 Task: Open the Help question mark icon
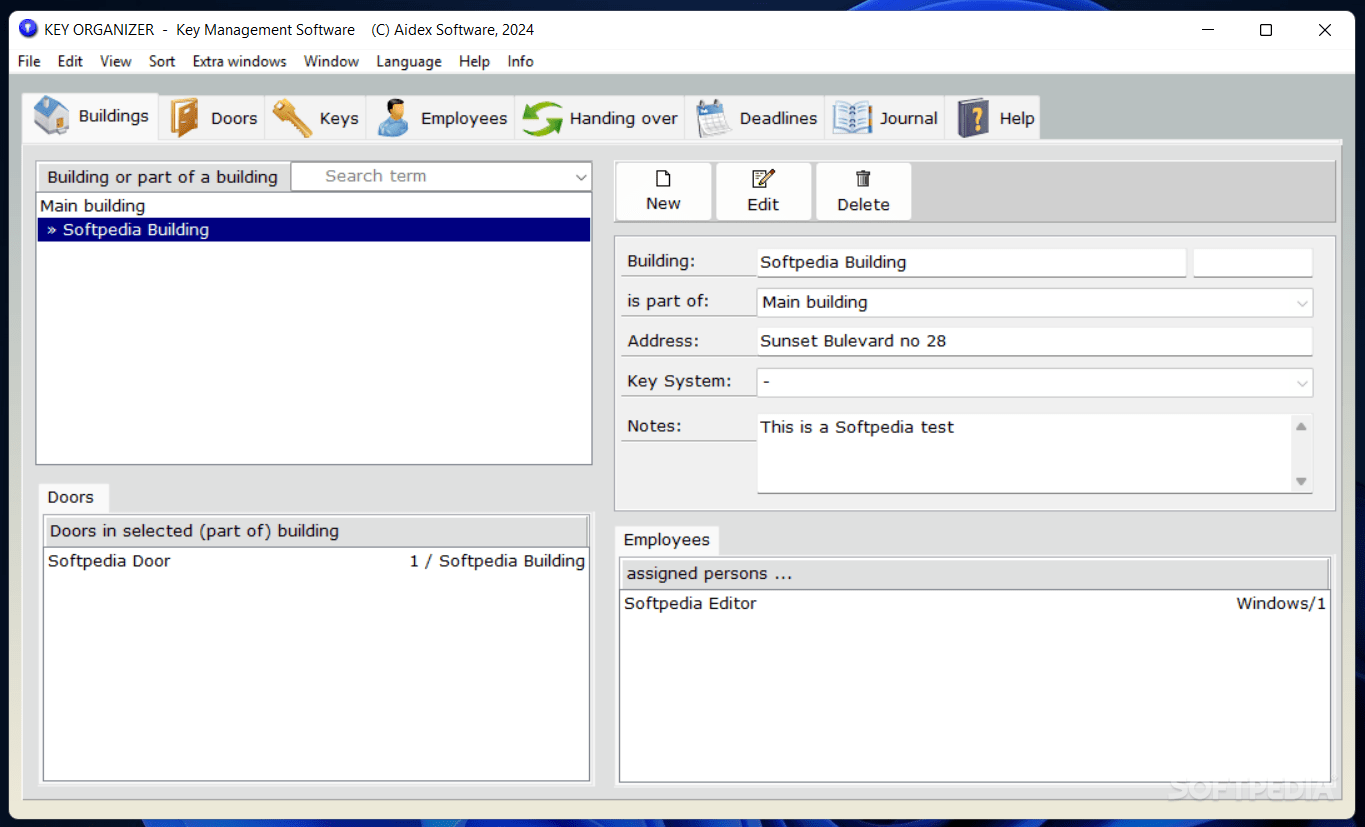pos(972,116)
